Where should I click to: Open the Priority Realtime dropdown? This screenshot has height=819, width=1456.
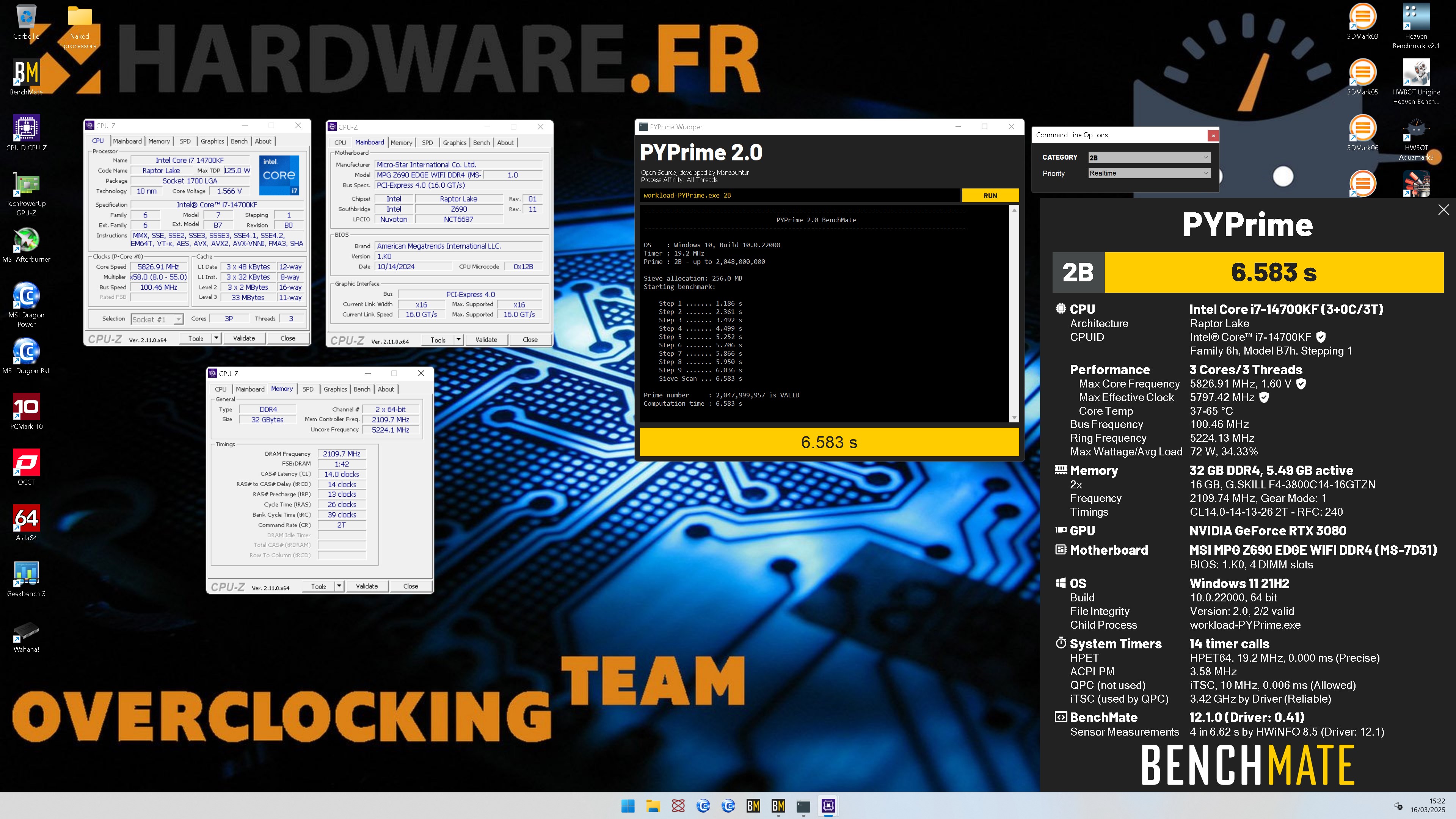pyautogui.click(x=1149, y=174)
